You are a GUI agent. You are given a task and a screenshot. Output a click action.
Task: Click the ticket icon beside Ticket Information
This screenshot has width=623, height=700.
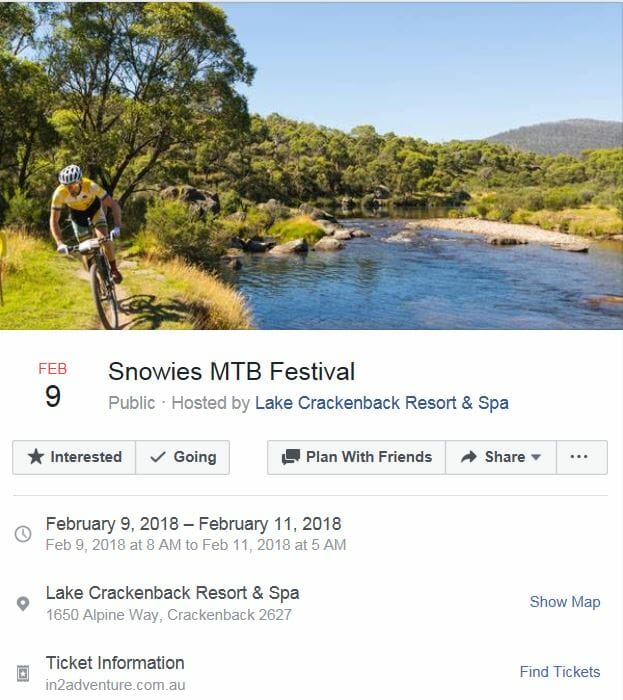pos(23,673)
